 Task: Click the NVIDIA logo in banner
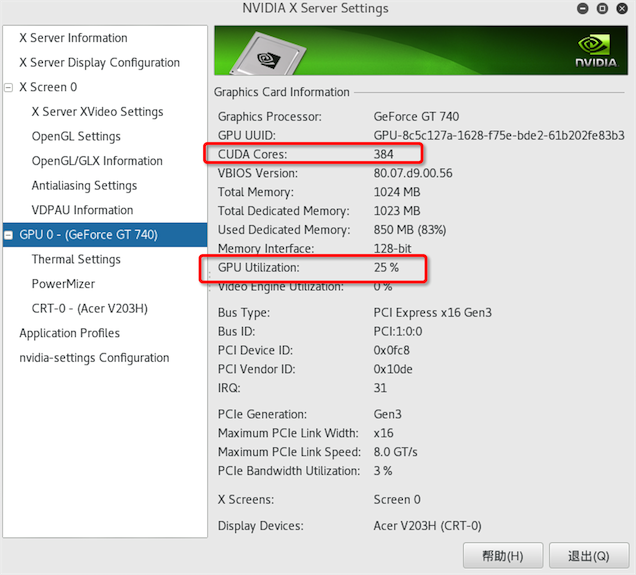(x=596, y=51)
